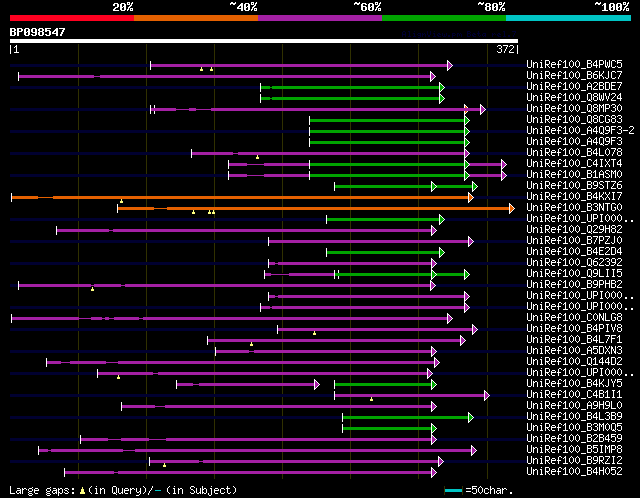The image size is (640, 498).
Task: Select the UniRef100_C4IXT4 label
Action: point(574,163)
